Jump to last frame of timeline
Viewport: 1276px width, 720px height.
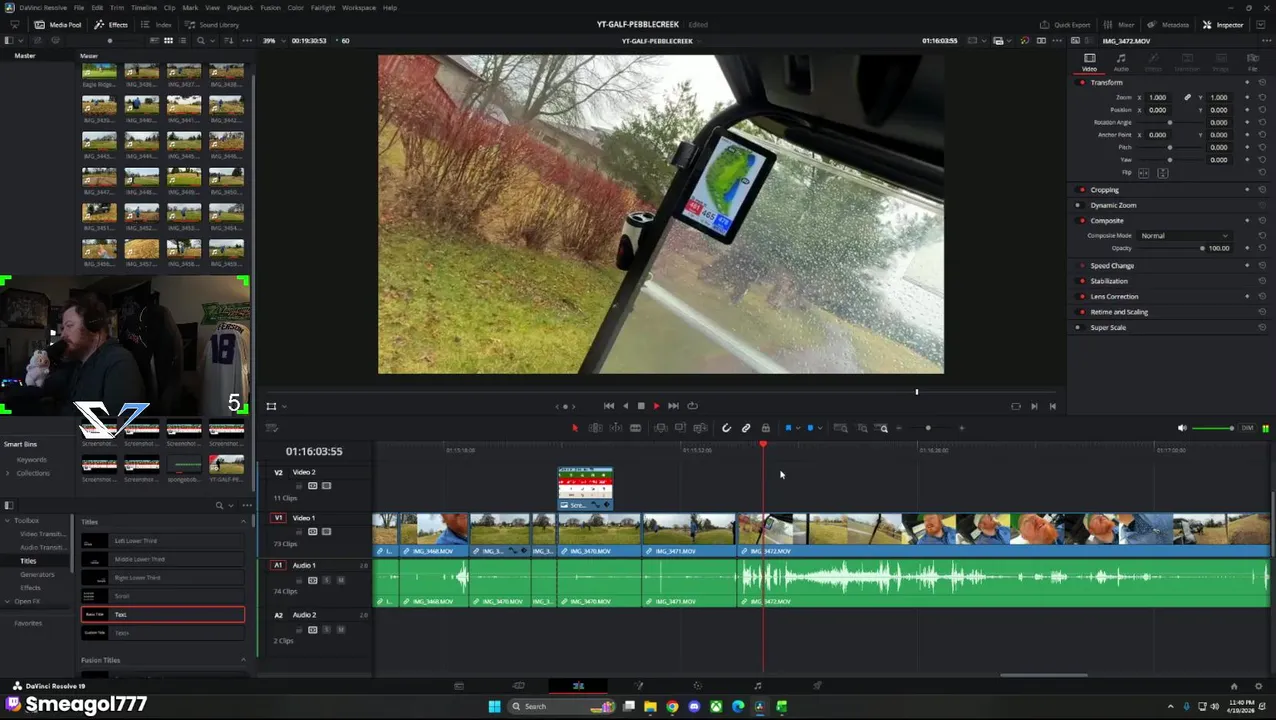click(673, 406)
